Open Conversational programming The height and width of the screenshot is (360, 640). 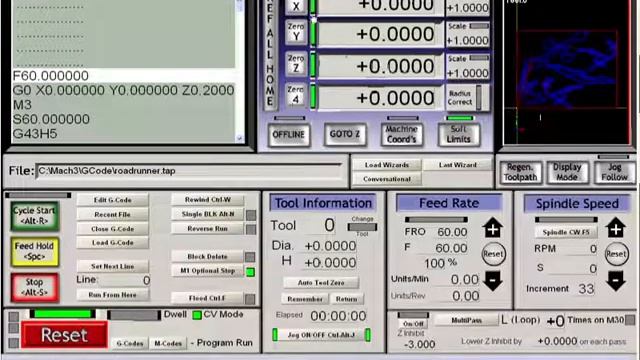click(x=387, y=179)
